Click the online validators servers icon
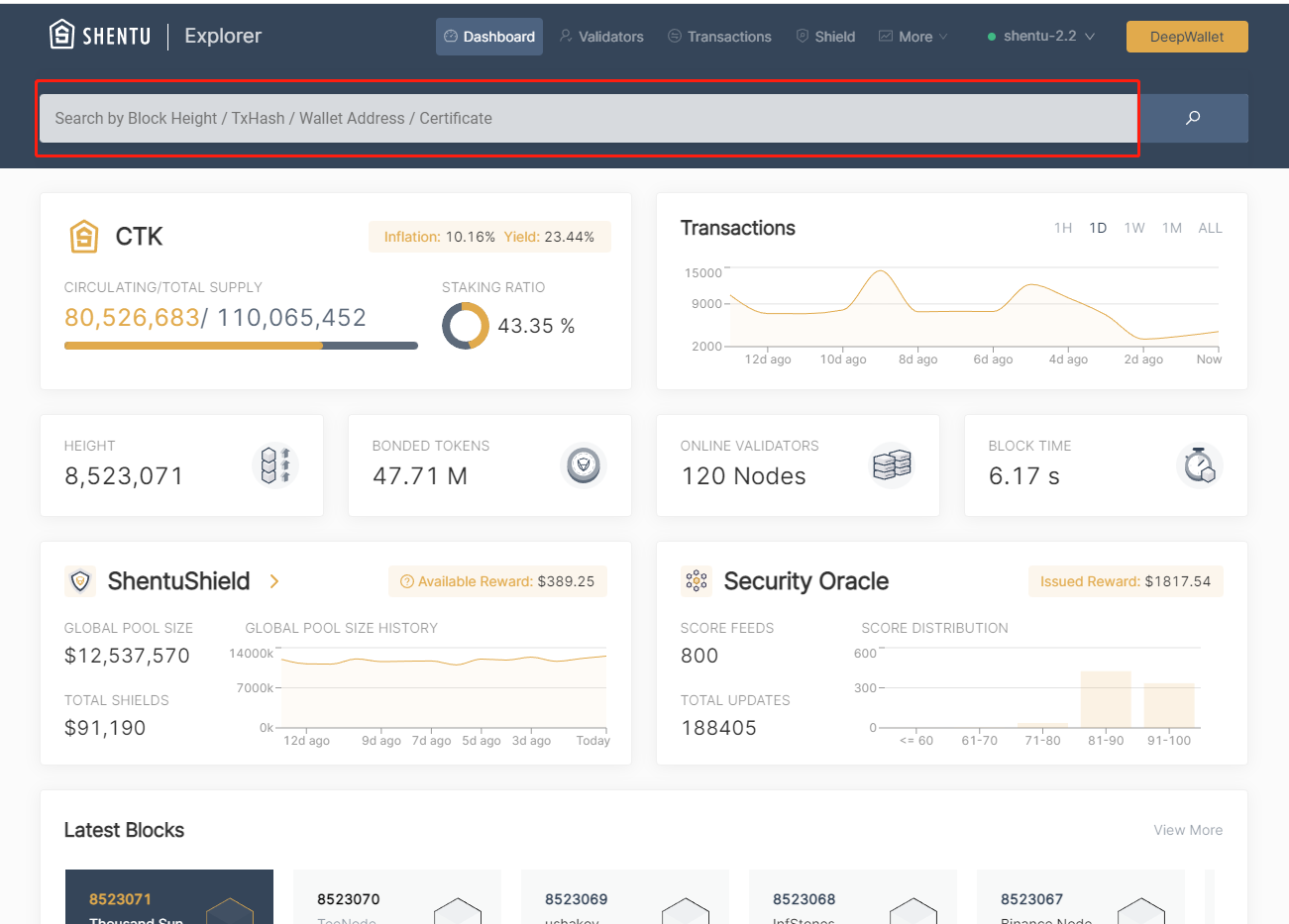 click(892, 465)
